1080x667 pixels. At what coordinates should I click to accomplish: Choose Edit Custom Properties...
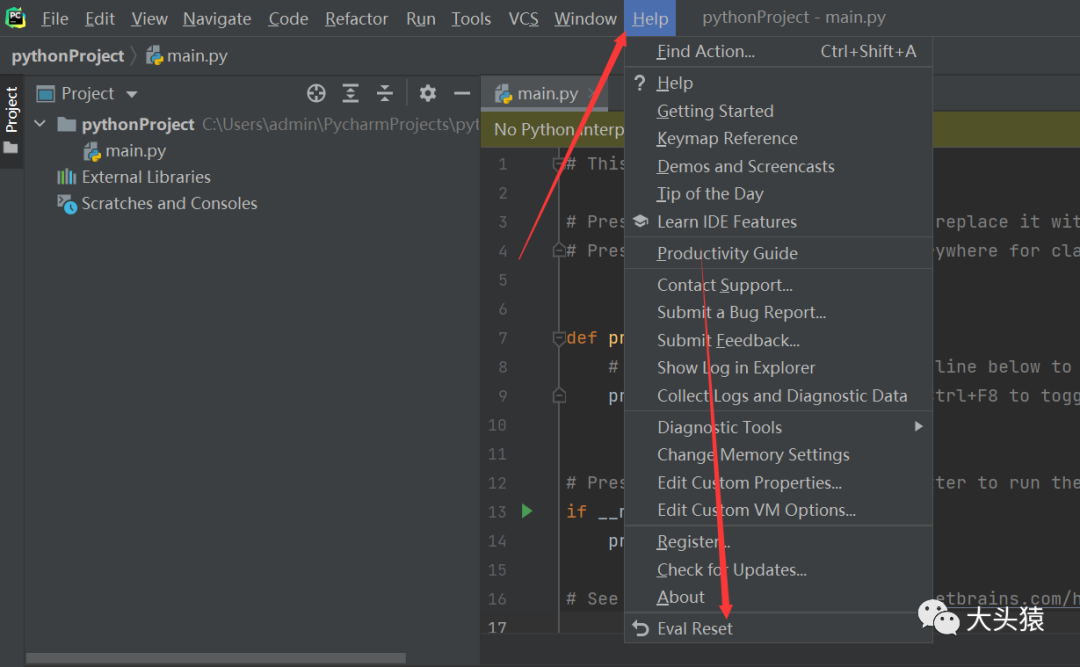[778, 482]
